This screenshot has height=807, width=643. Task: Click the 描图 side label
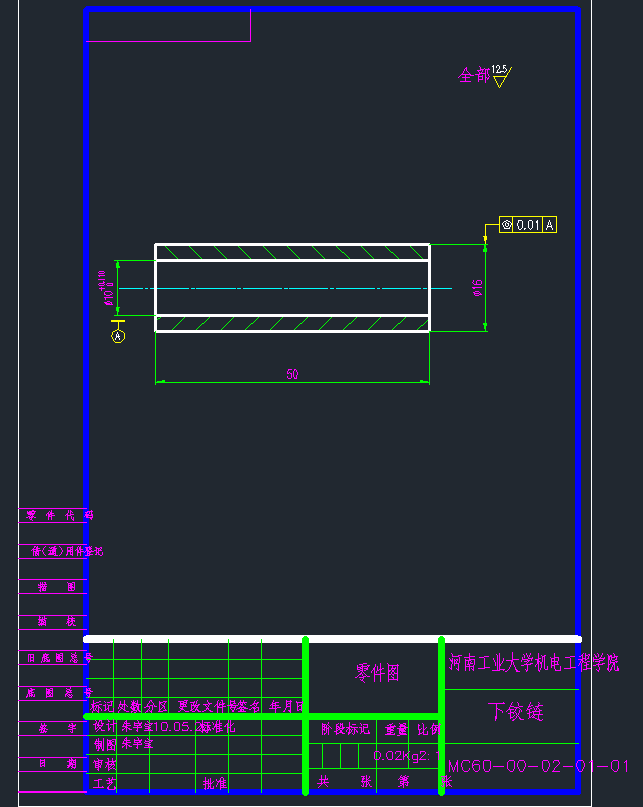click(x=57, y=587)
